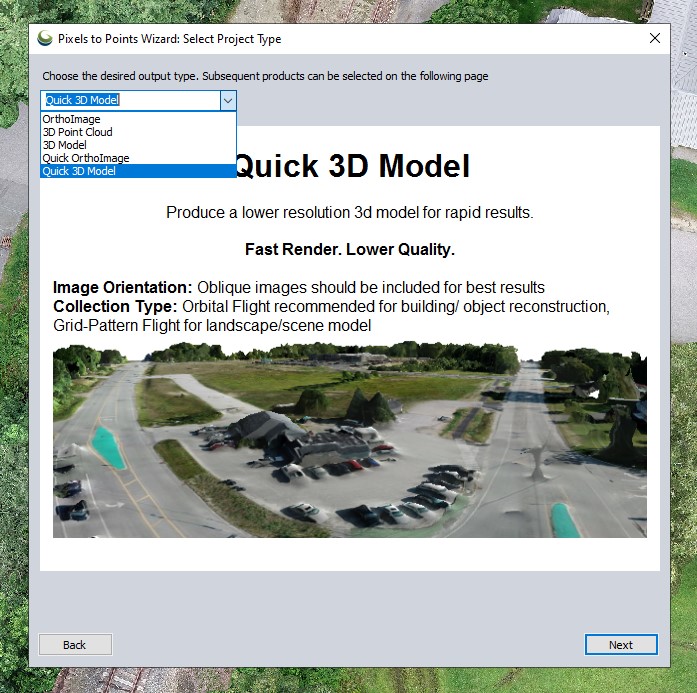Choose 3D Point Cloud option
The height and width of the screenshot is (693, 697).
[138, 132]
